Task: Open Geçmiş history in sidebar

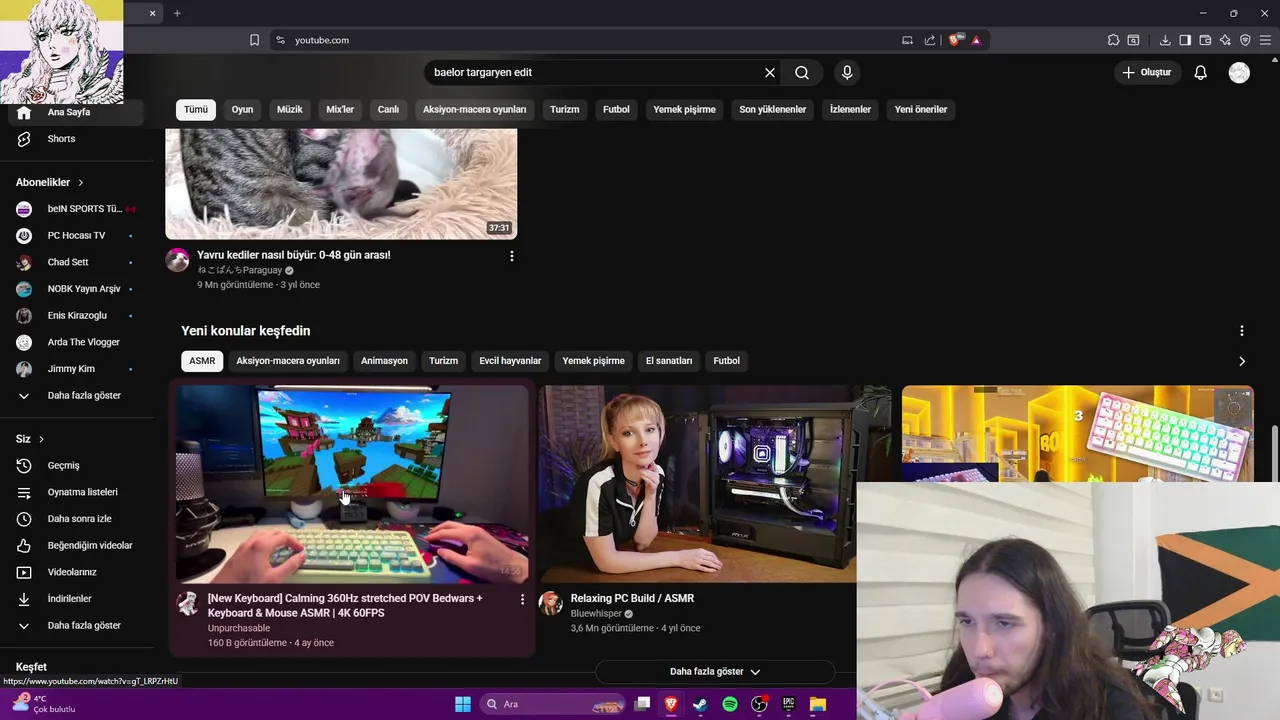Action: (76, 465)
